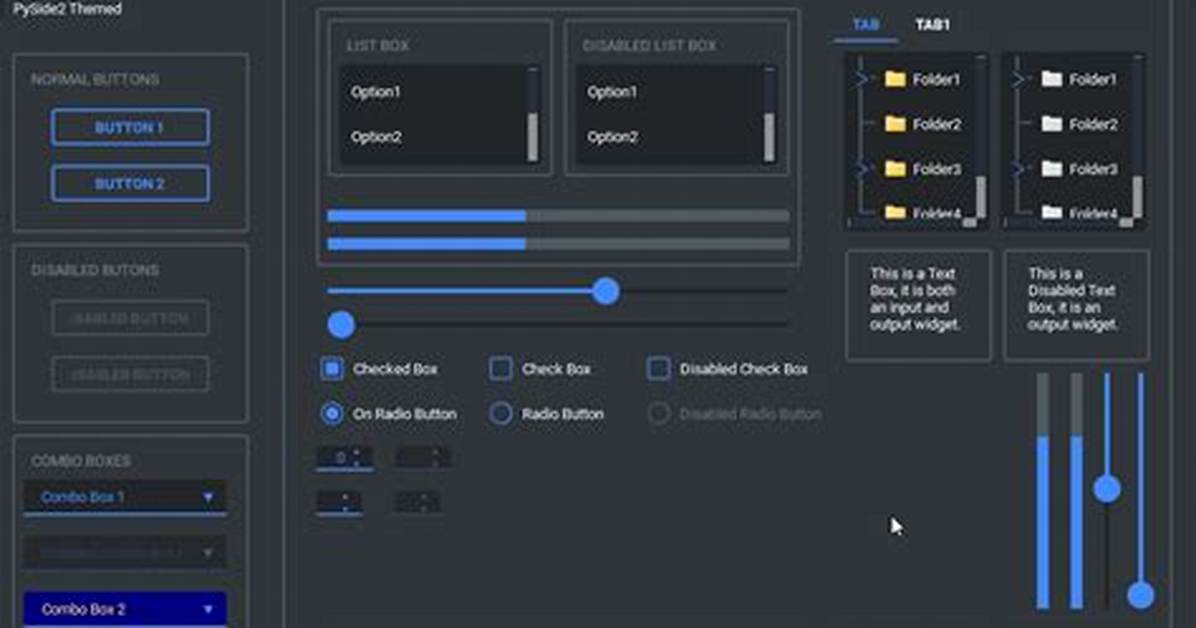Image resolution: width=1196 pixels, height=628 pixels.
Task: Uncheck the Checked Box checkbox
Action: point(332,369)
